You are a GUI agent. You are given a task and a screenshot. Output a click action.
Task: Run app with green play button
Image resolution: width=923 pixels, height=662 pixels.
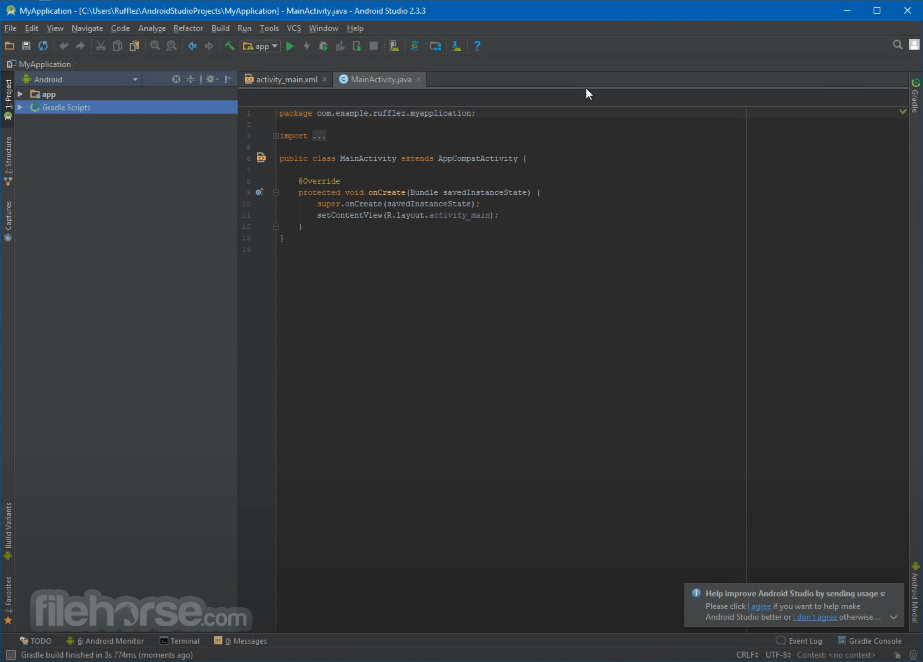(290, 46)
